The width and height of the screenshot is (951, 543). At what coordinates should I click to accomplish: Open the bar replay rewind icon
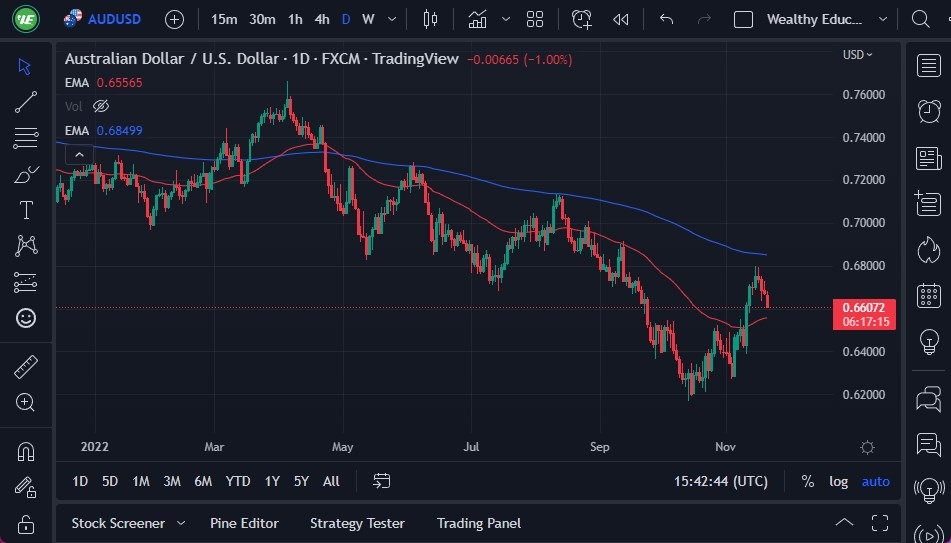pos(621,19)
